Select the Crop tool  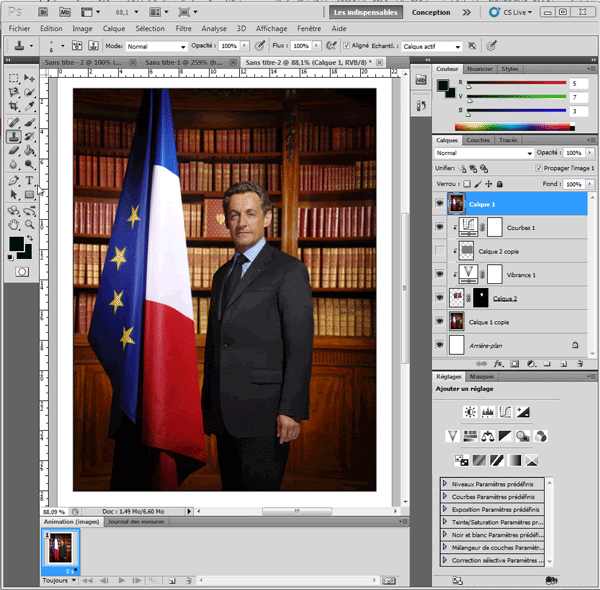click(13, 106)
